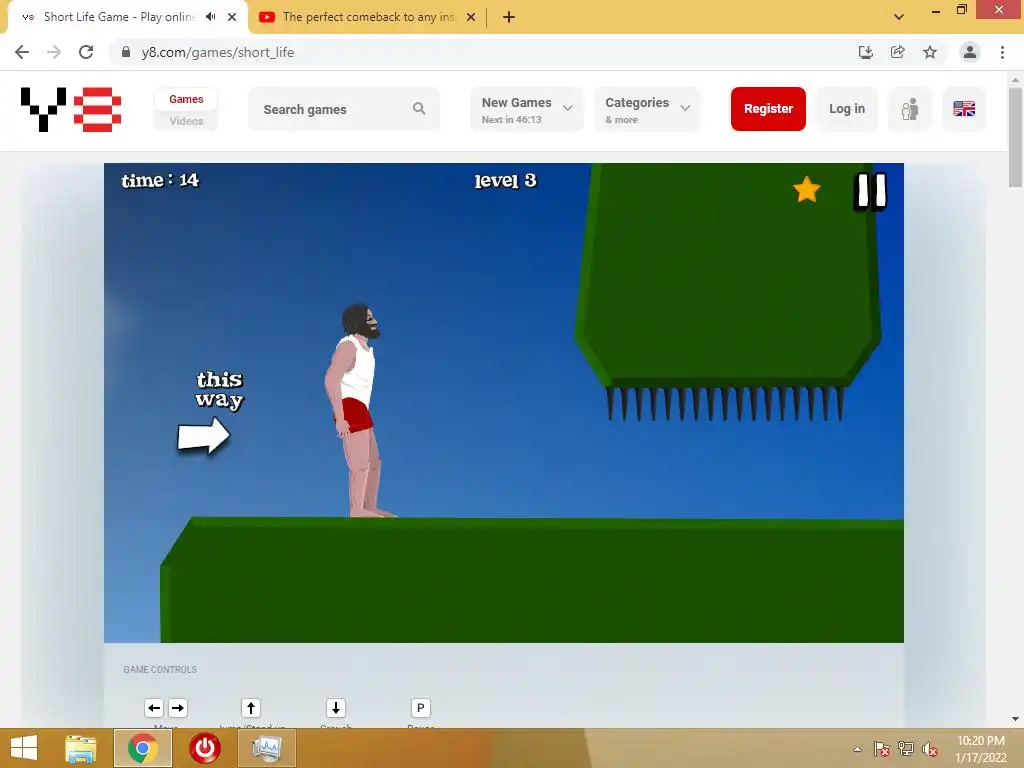
Task: Click the down arrow crouch key icon
Action: 336,708
